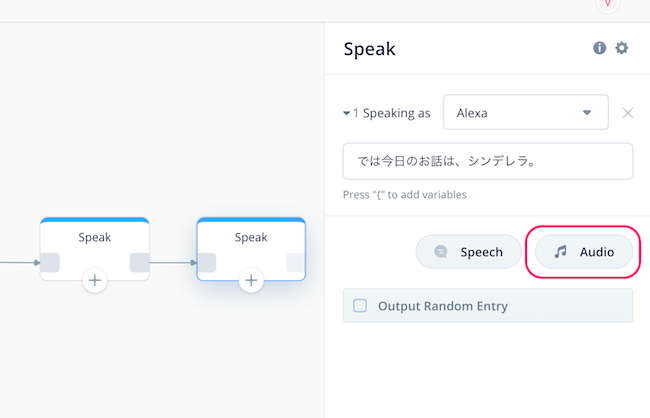Remove the speaking entry with the X icon

coord(628,113)
